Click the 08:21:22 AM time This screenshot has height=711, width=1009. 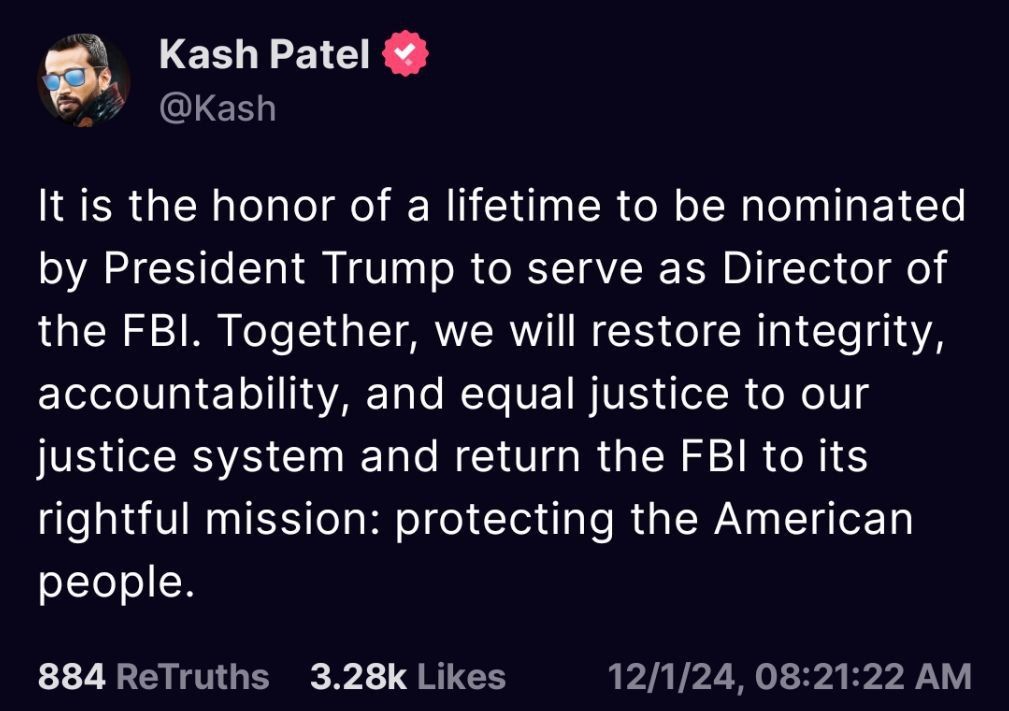point(864,676)
